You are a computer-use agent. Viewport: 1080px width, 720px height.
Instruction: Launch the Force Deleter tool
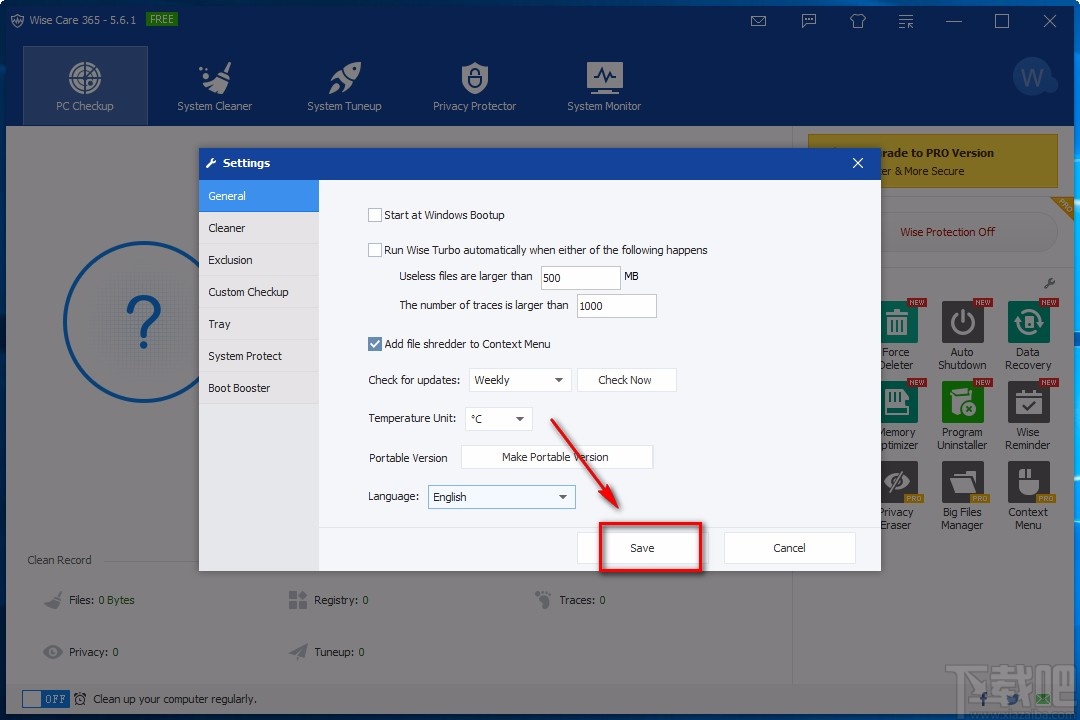point(897,336)
